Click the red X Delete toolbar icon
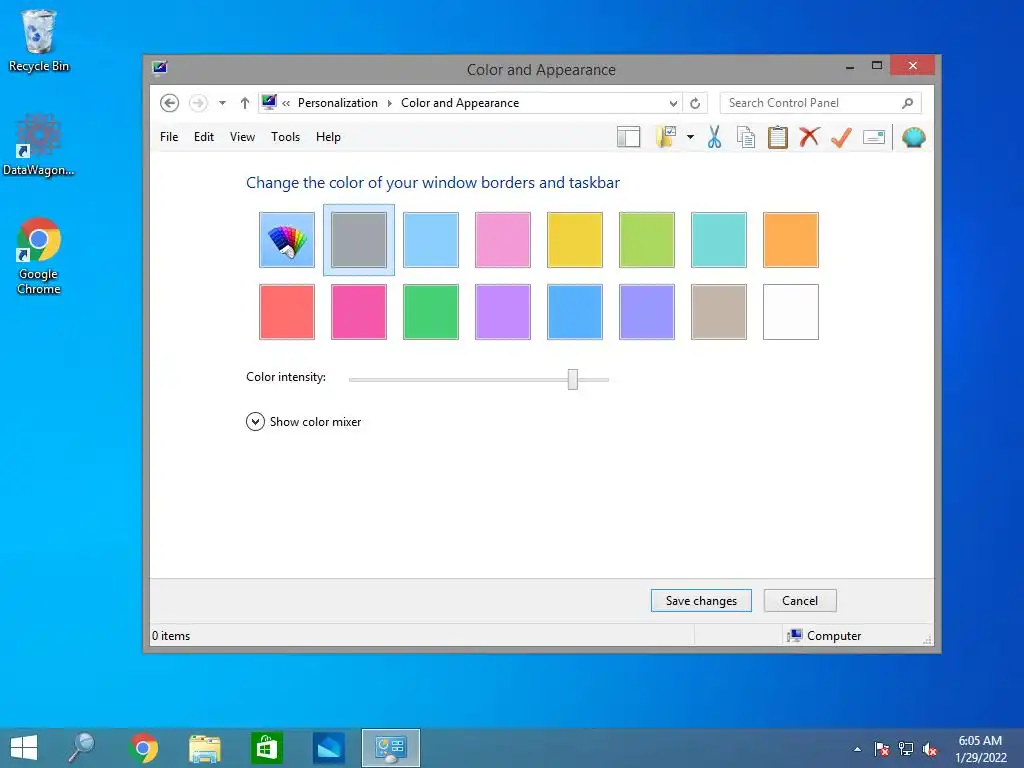The image size is (1024, 768). coord(809,137)
